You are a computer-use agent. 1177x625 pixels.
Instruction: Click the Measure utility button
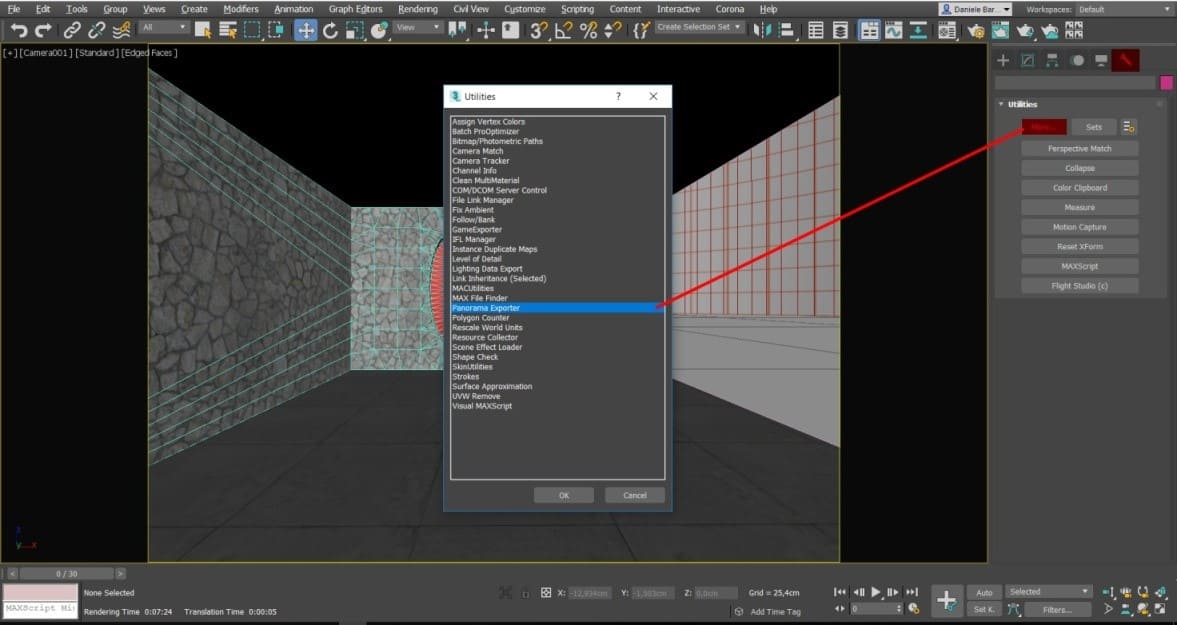(x=1078, y=207)
